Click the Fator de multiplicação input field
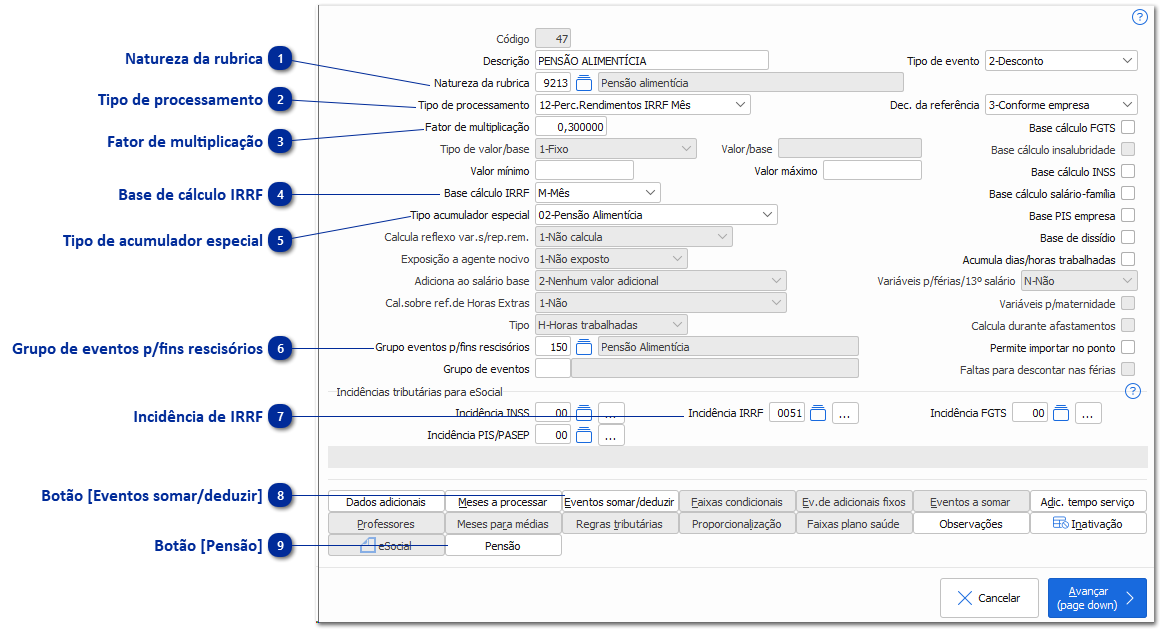The height and width of the screenshot is (632, 1163). [571, 127]
